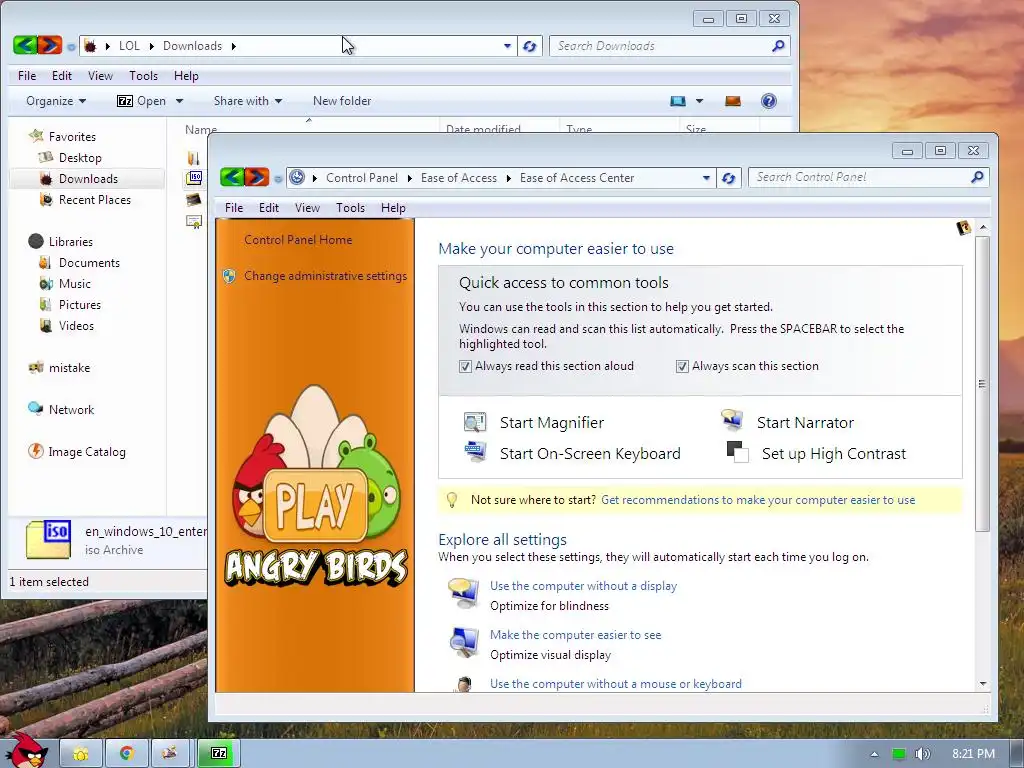The width and height of the screenshot is (1024, 768).
Task: Show hidden tray icons arrow
Action: pos(874,754)
